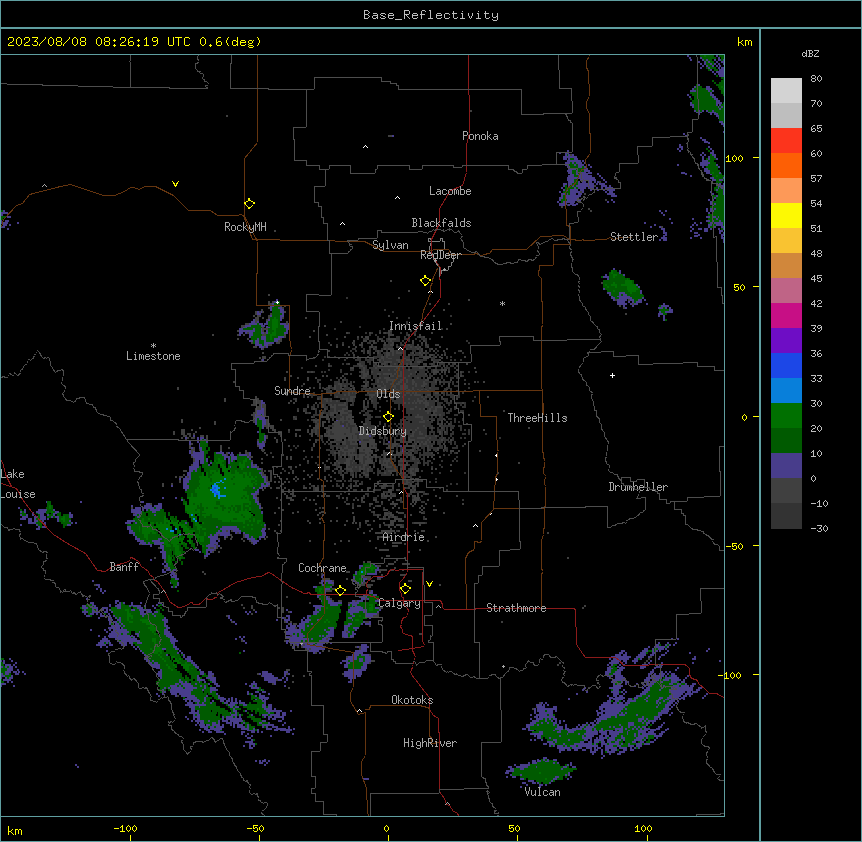Click the Limestone label
Viewport: 862px width, 842px height.
(x=153, y=356)
